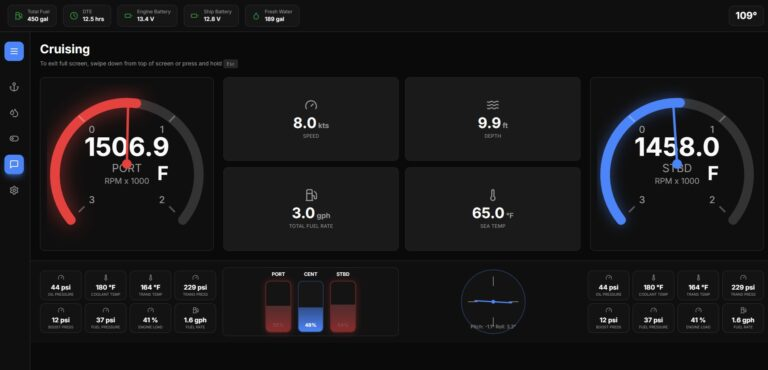Click the blue STBD RPM gauge reading 1458.0
The width and height of the screenshot is (768, 370).
tap(677, 164)
